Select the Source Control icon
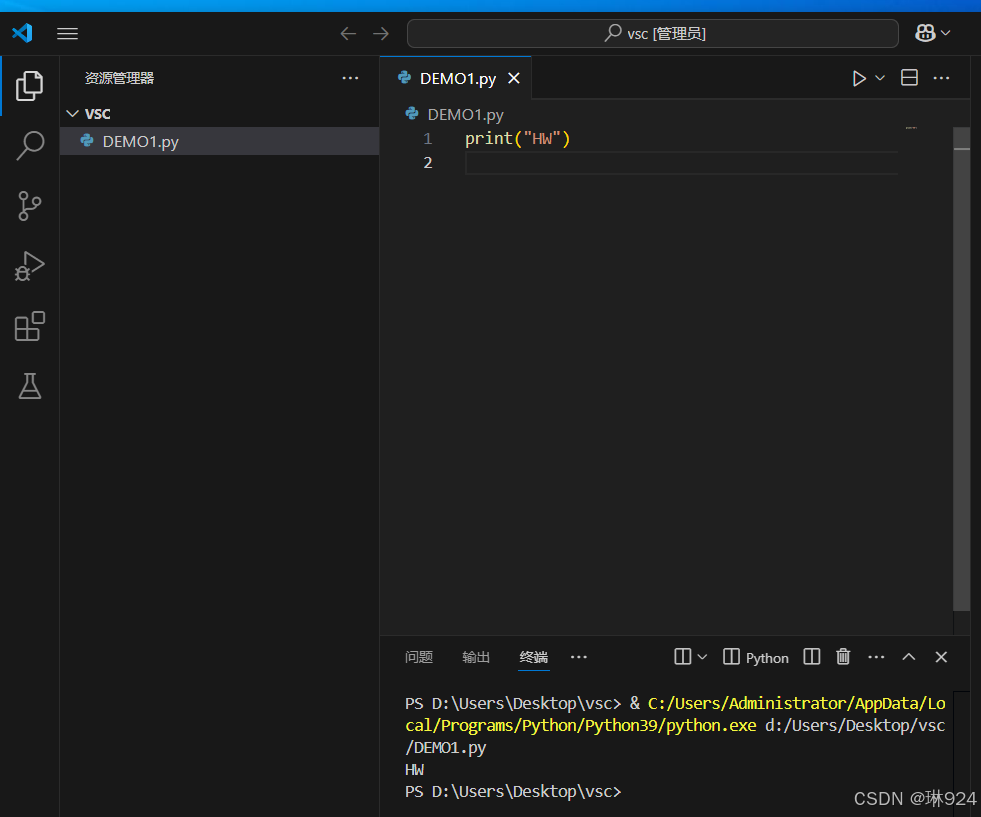The image size is (981, 817). (29, 206)
